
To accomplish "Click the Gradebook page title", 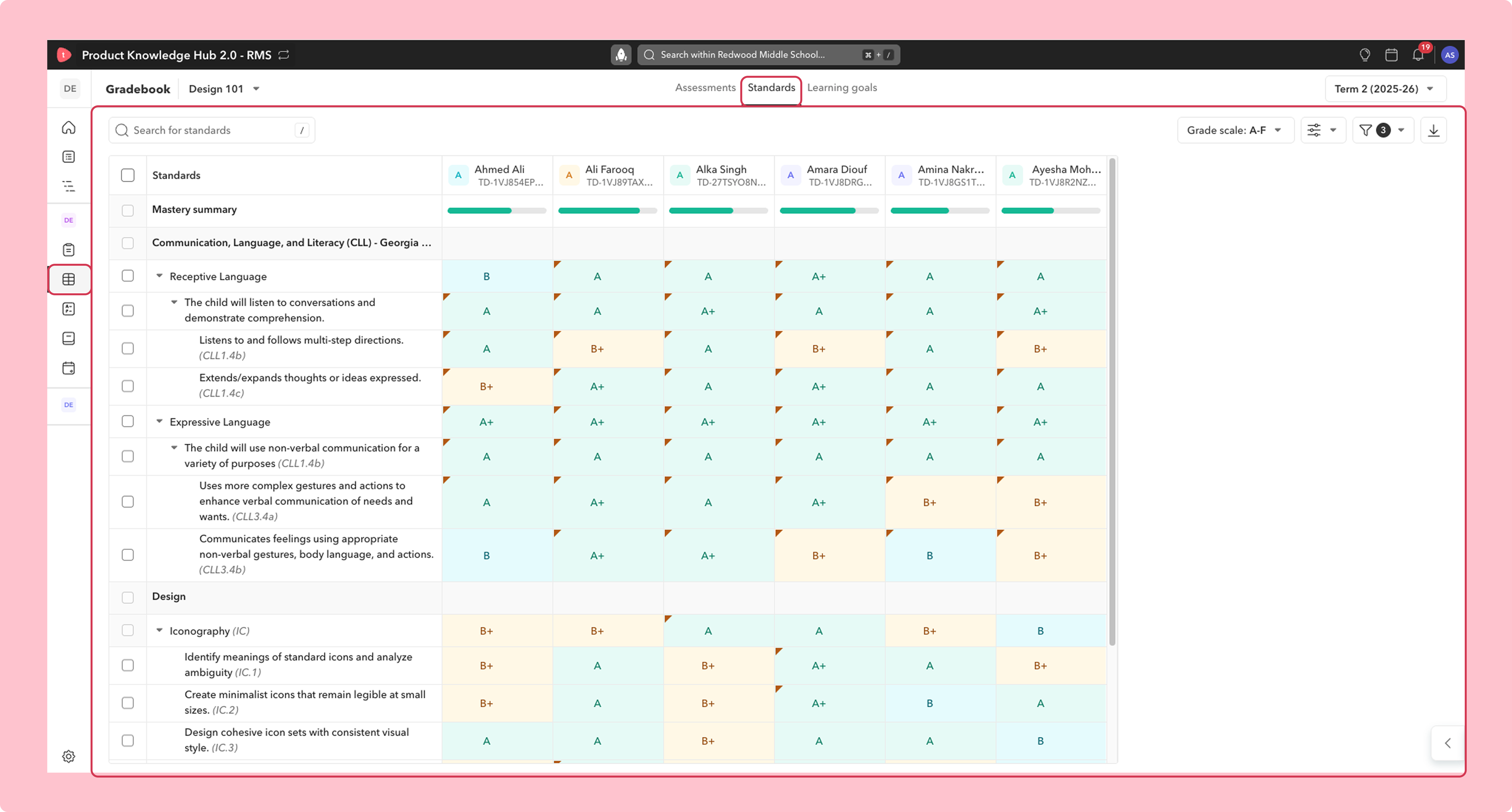I will (138, 89).
